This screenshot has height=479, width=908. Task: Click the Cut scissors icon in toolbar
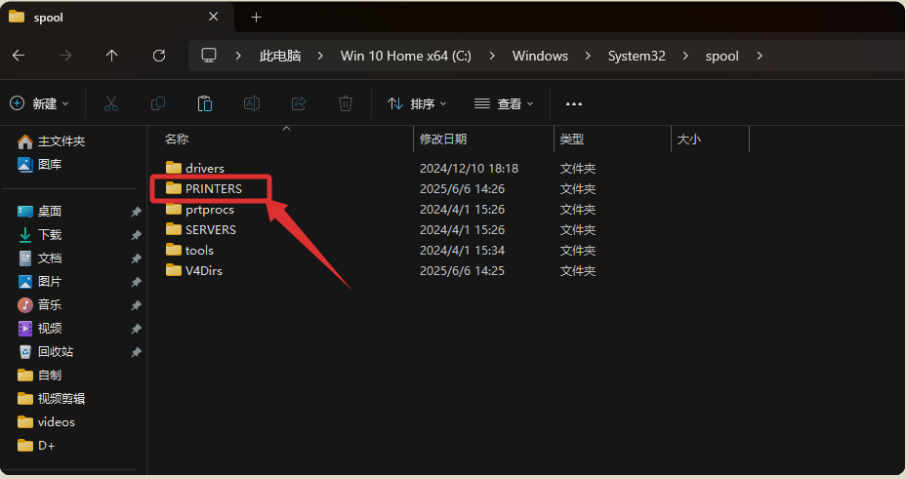point(111,104)
